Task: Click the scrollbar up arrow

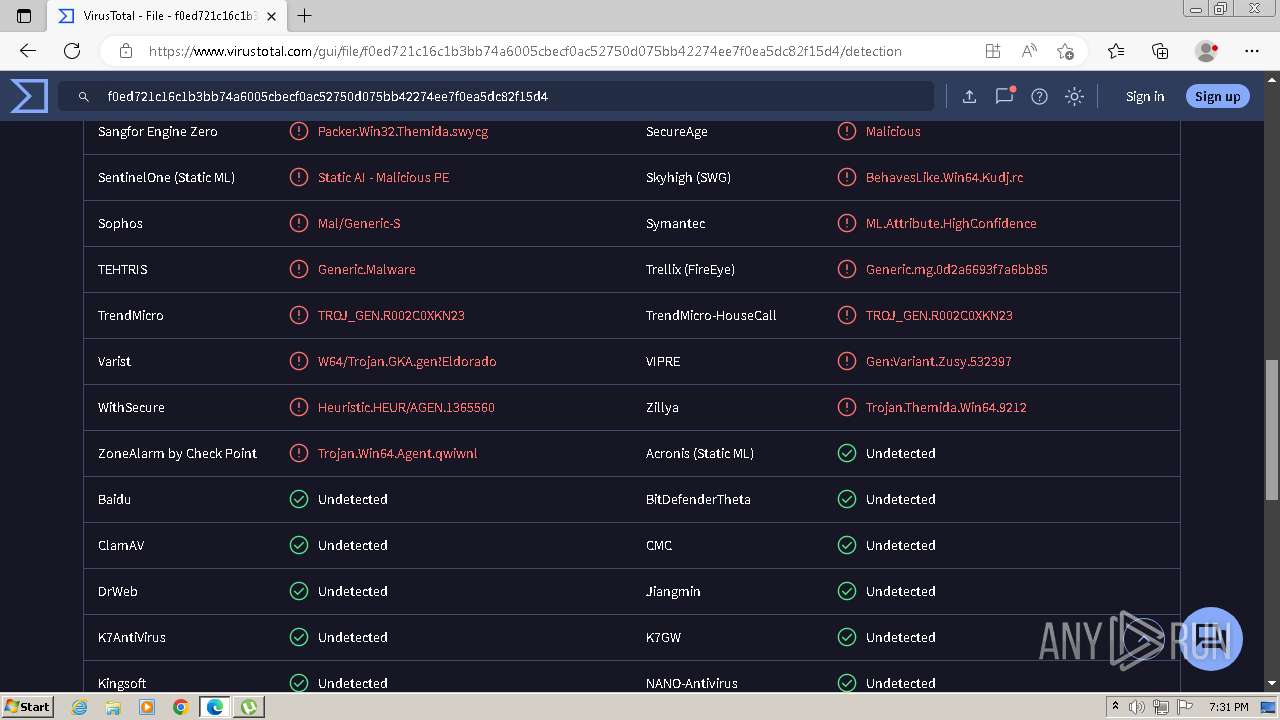Action: (x=1272, y=79)
